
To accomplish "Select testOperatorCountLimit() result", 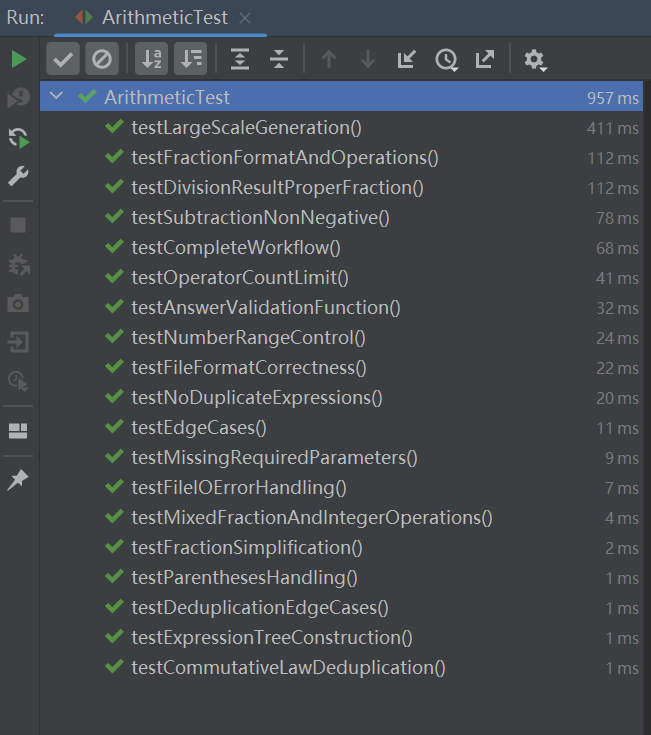I will click(x=341, y=278).
